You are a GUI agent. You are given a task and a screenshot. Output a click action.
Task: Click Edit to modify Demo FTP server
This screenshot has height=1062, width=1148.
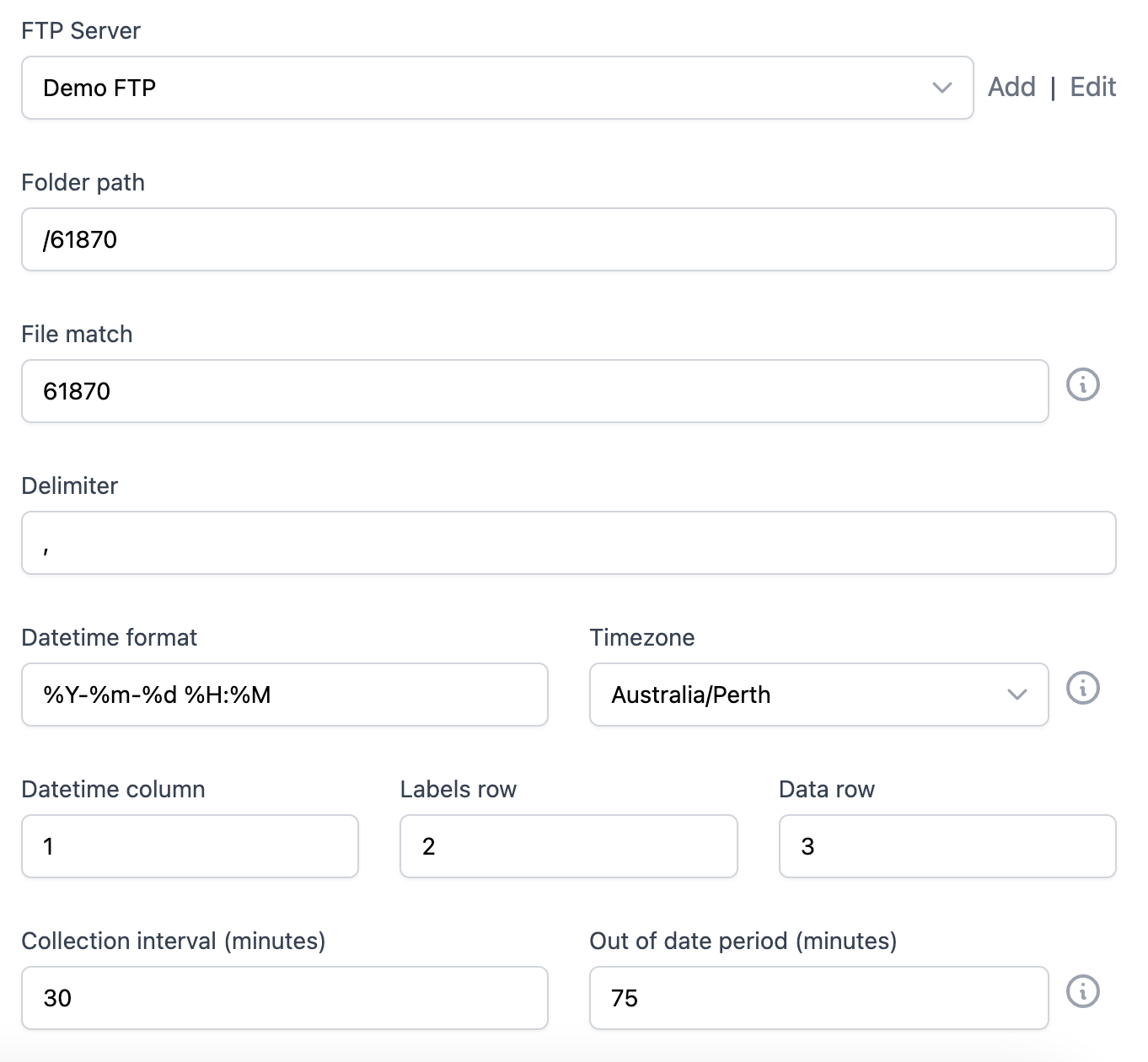point(1092,87)
